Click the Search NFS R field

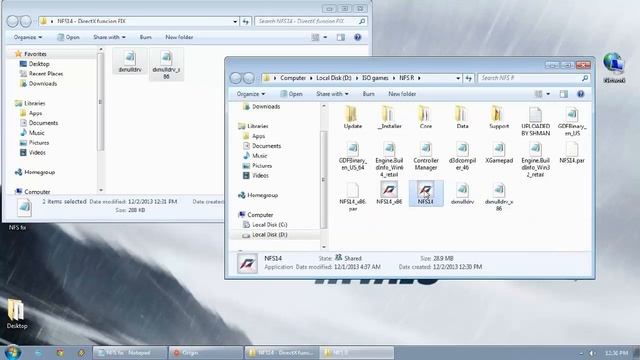(x=533, y=78)
